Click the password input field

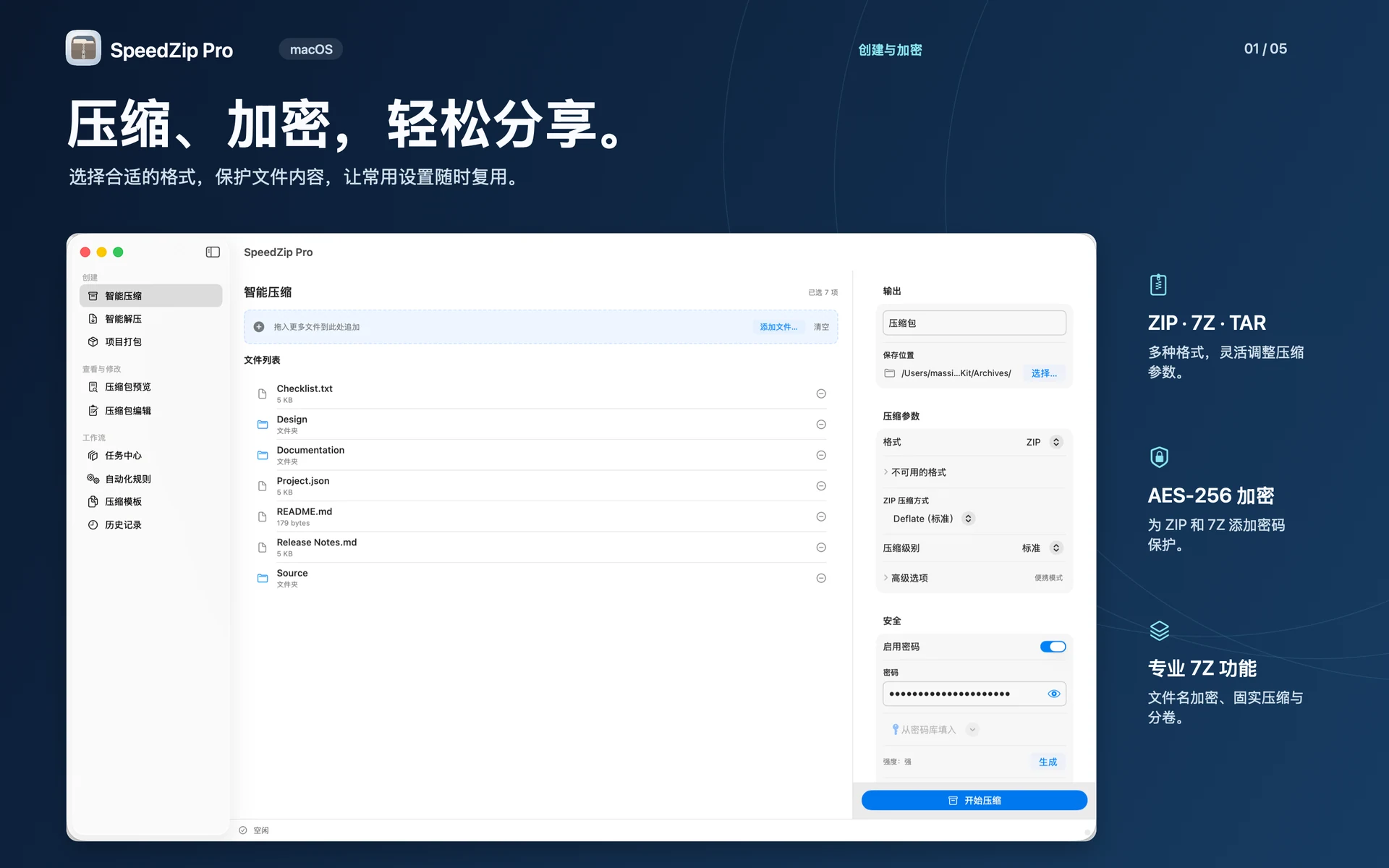click(x=974, y=694)
